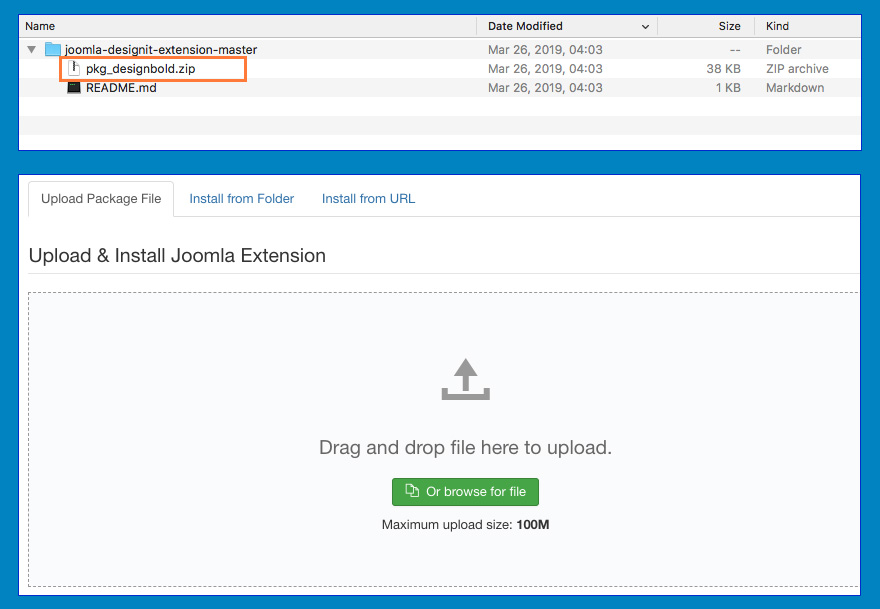The image size is (880, 609).
Task: Switch to the Install from Folder tab
Action: [241, 198]
